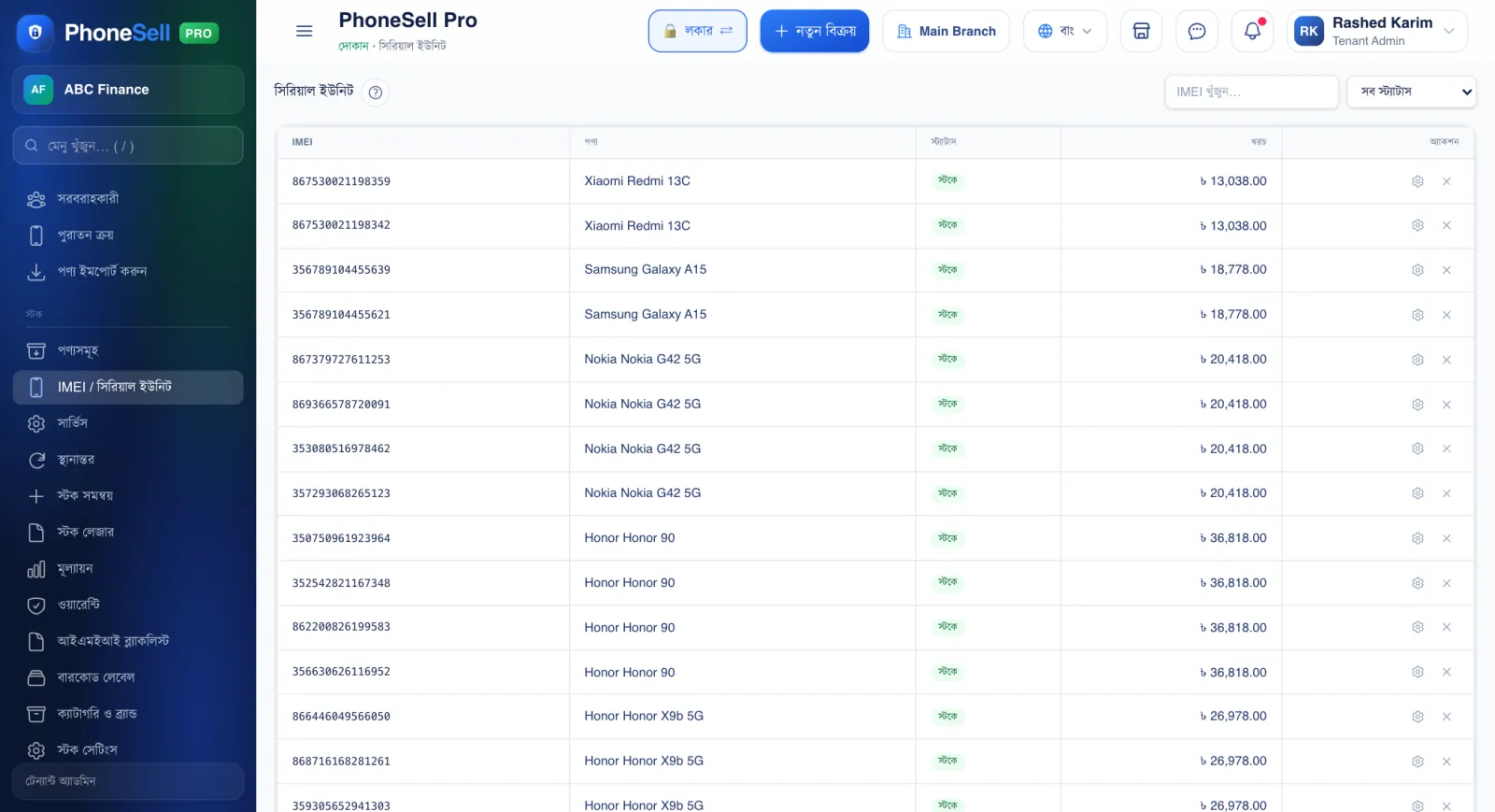
Task: Click the স্টকে badge for IMEI 867530021198342
Action: click(947, 225)
